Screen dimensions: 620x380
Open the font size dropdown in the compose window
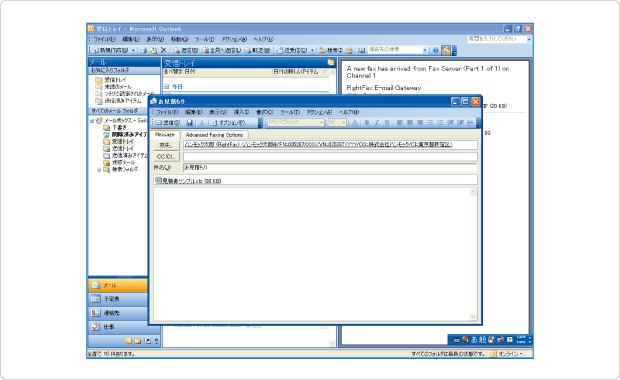tap(343, 123)
